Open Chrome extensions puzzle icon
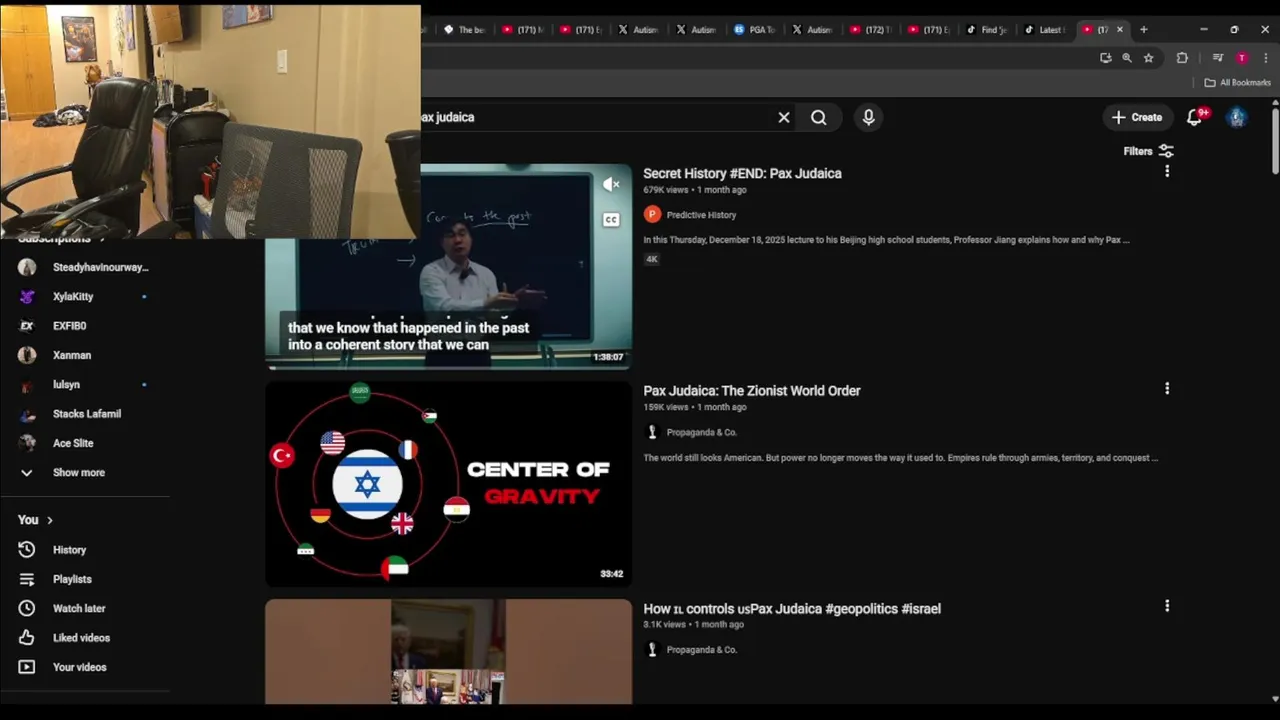This screenshot has width=1280, height=720. click(1182, 58)
